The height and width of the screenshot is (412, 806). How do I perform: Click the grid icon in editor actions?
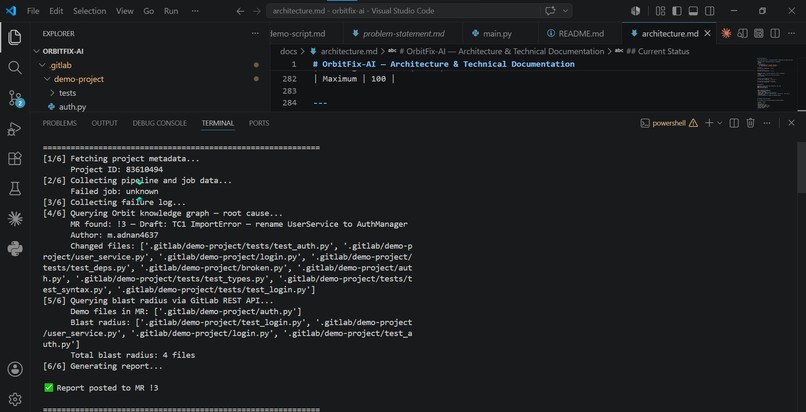click(758, 33)
